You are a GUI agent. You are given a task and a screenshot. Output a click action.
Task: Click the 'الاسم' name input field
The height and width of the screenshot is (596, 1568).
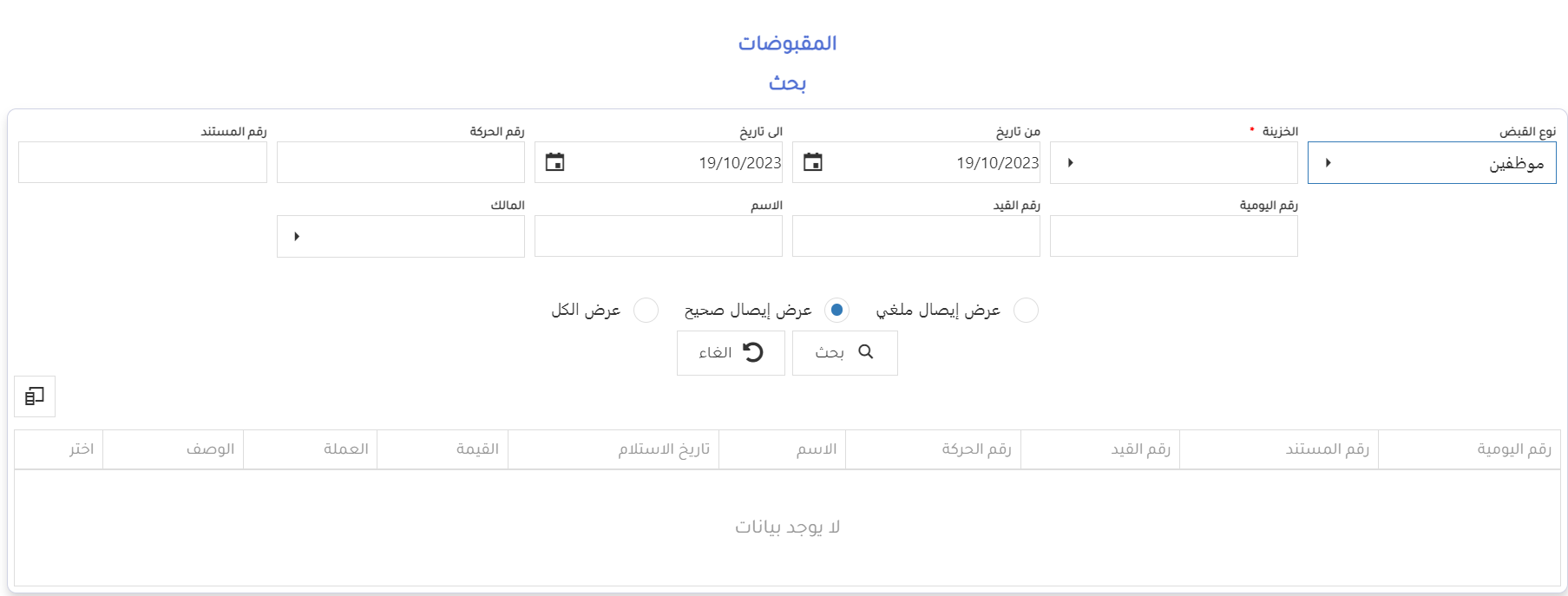[x=658, y=237]
